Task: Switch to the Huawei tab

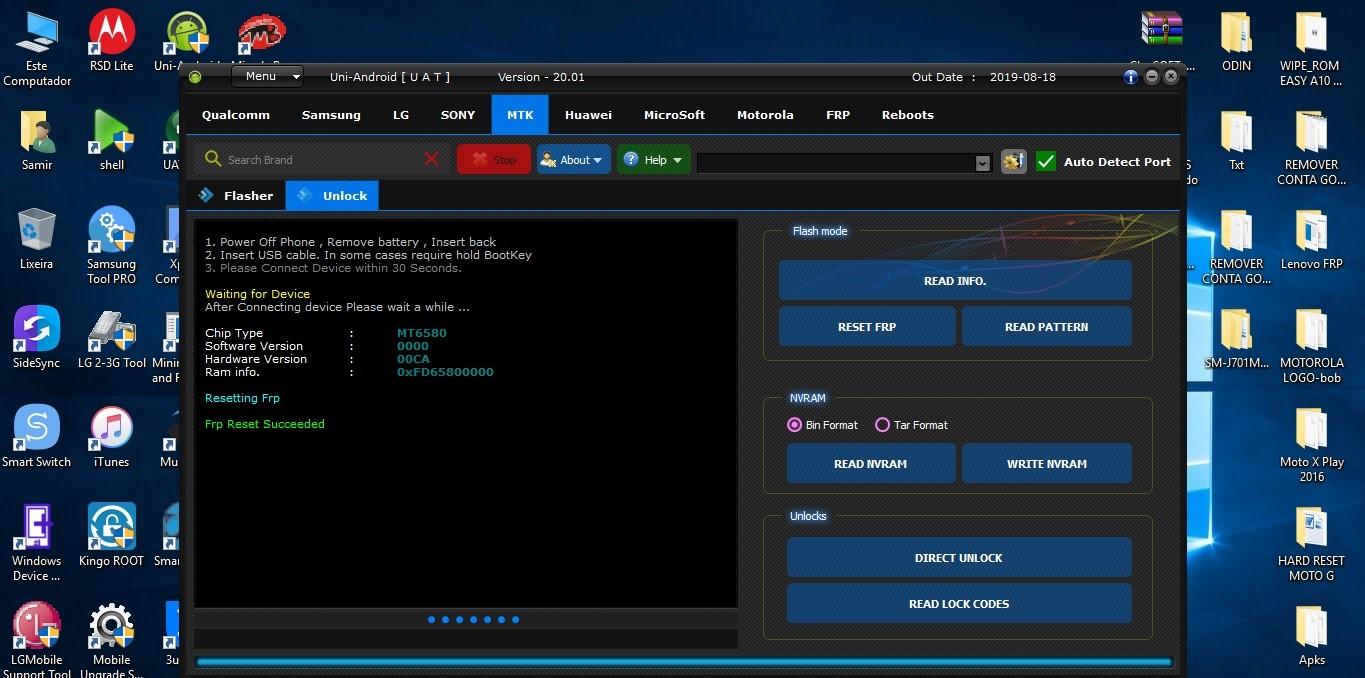Action: click(588, 115)
